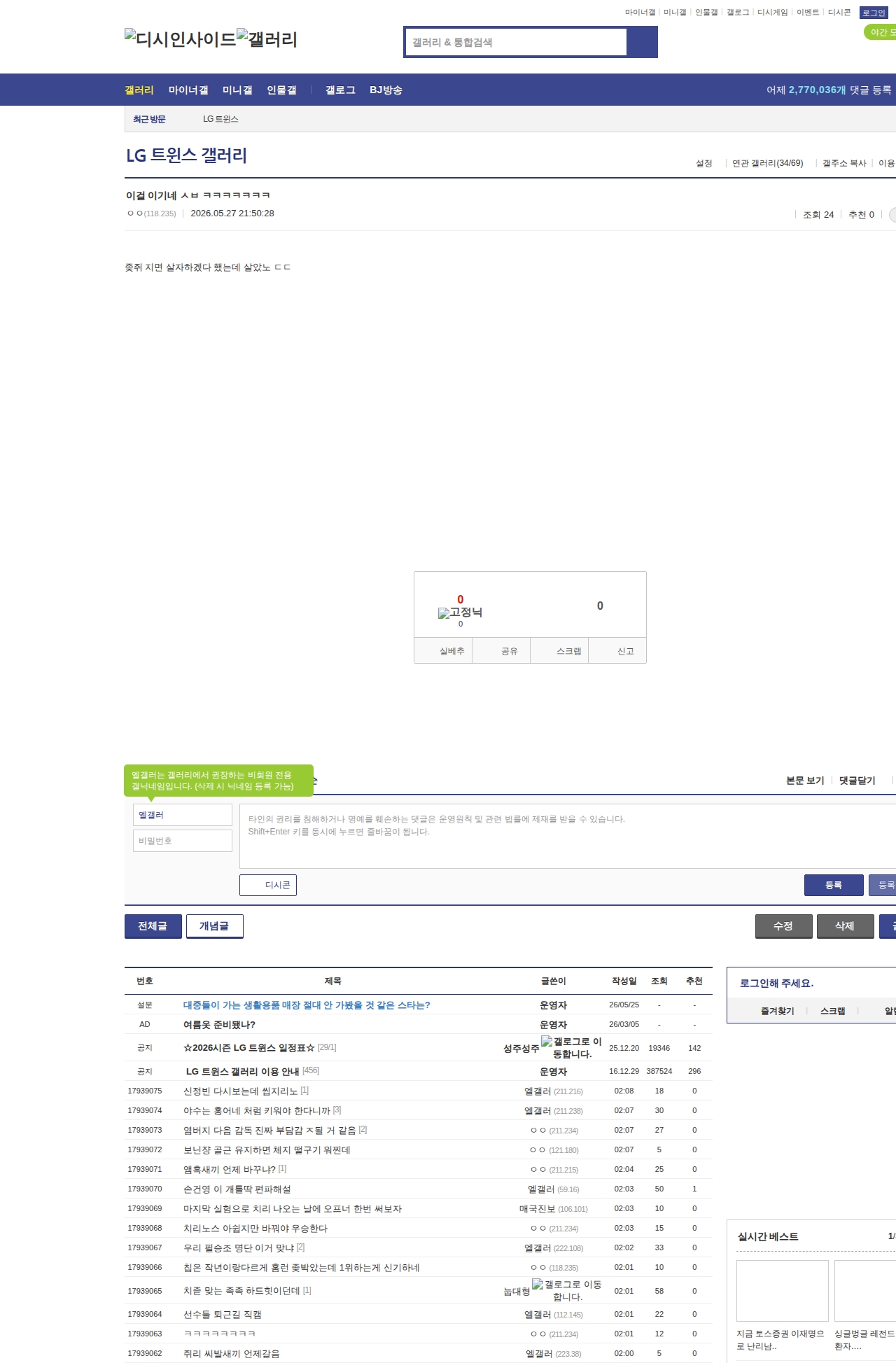The width and height of the screenshot is (896, 1363).
Task: Open 이벤트 in the top utility links
Action: click(x=808, y=13)
